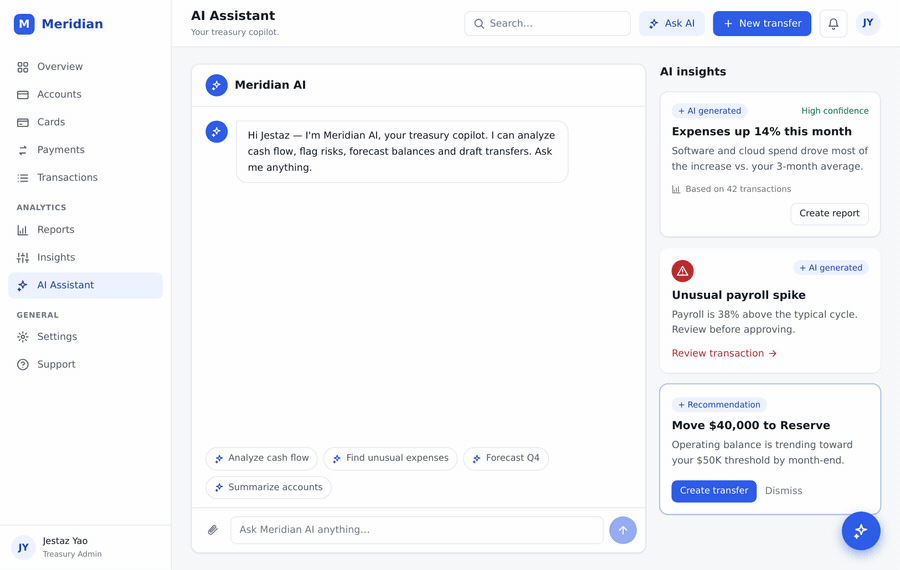This screenshot has width=900, height=570.
Task: Open Reports under Analytics
Action: [85, 230]
